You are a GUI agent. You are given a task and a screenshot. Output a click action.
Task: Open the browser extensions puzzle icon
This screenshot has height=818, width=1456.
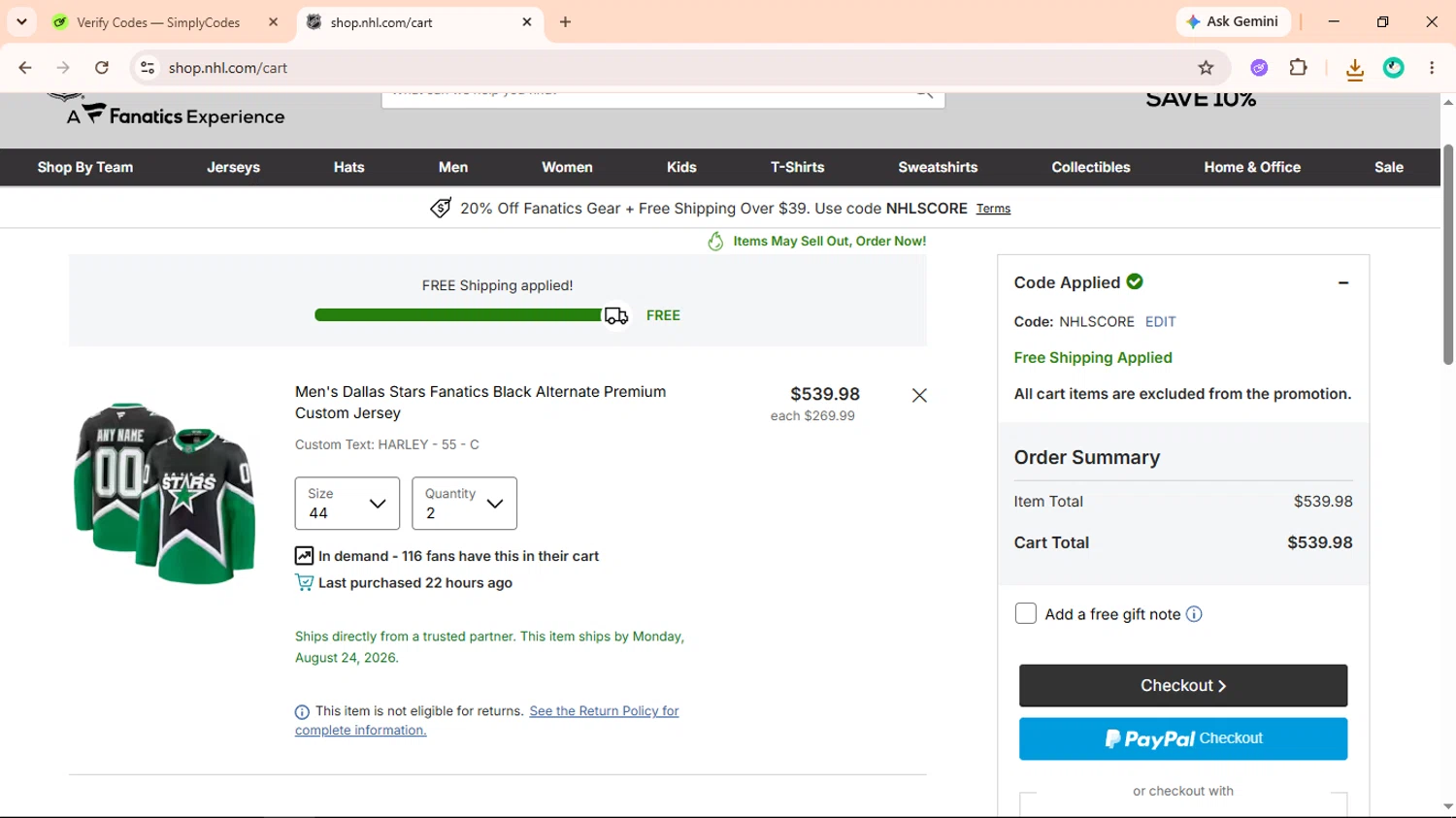1298,68
